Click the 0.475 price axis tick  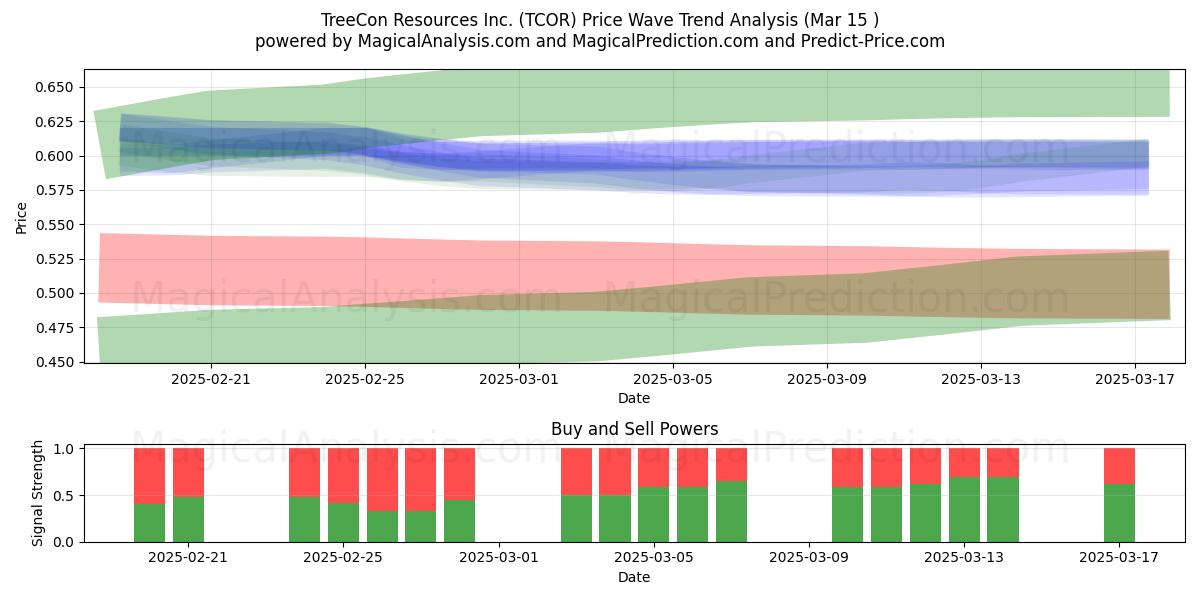(56, 328)
